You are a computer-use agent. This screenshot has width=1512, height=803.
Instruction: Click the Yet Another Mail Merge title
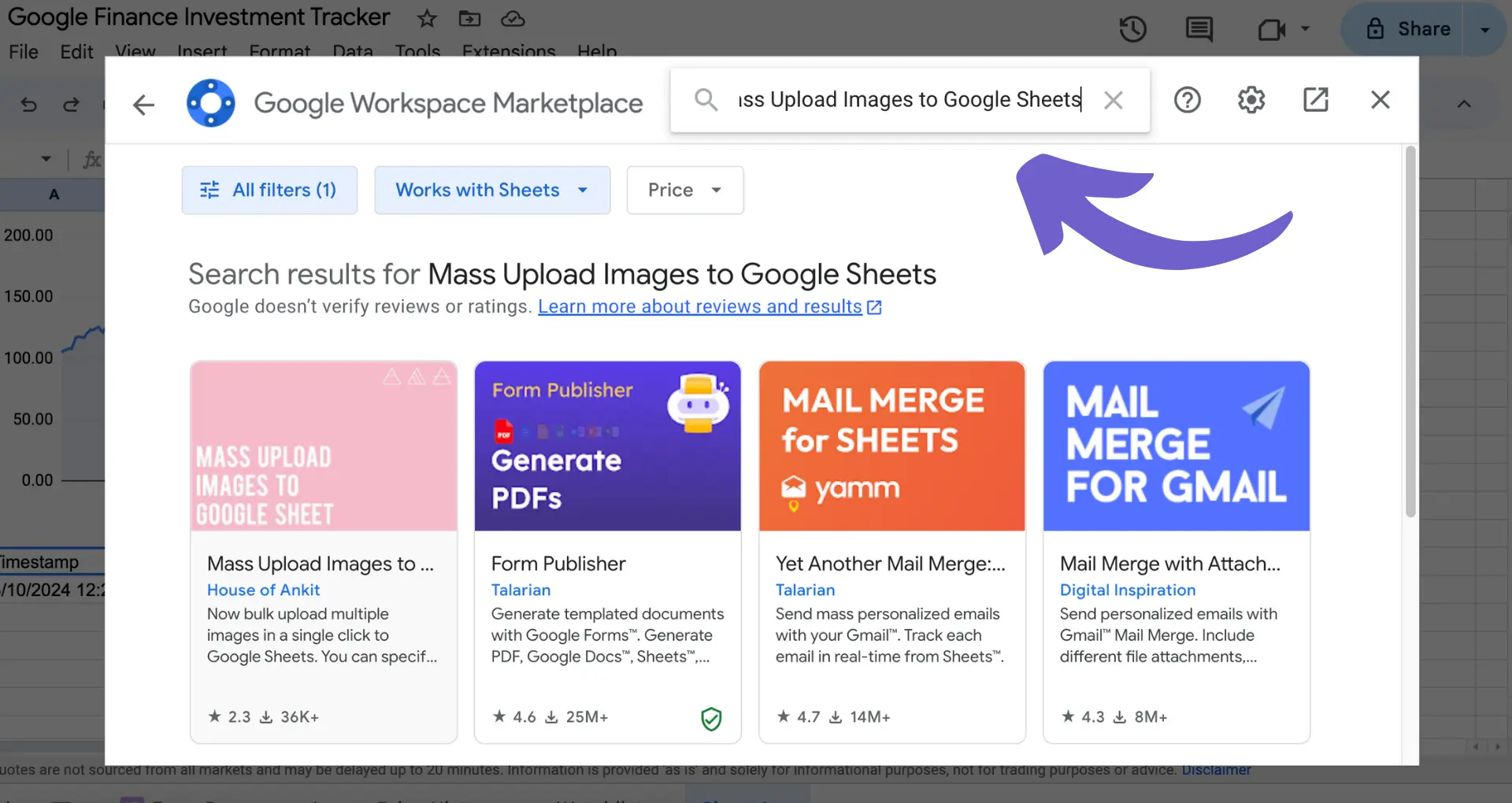pyautogui.click(x=891, y=564)
